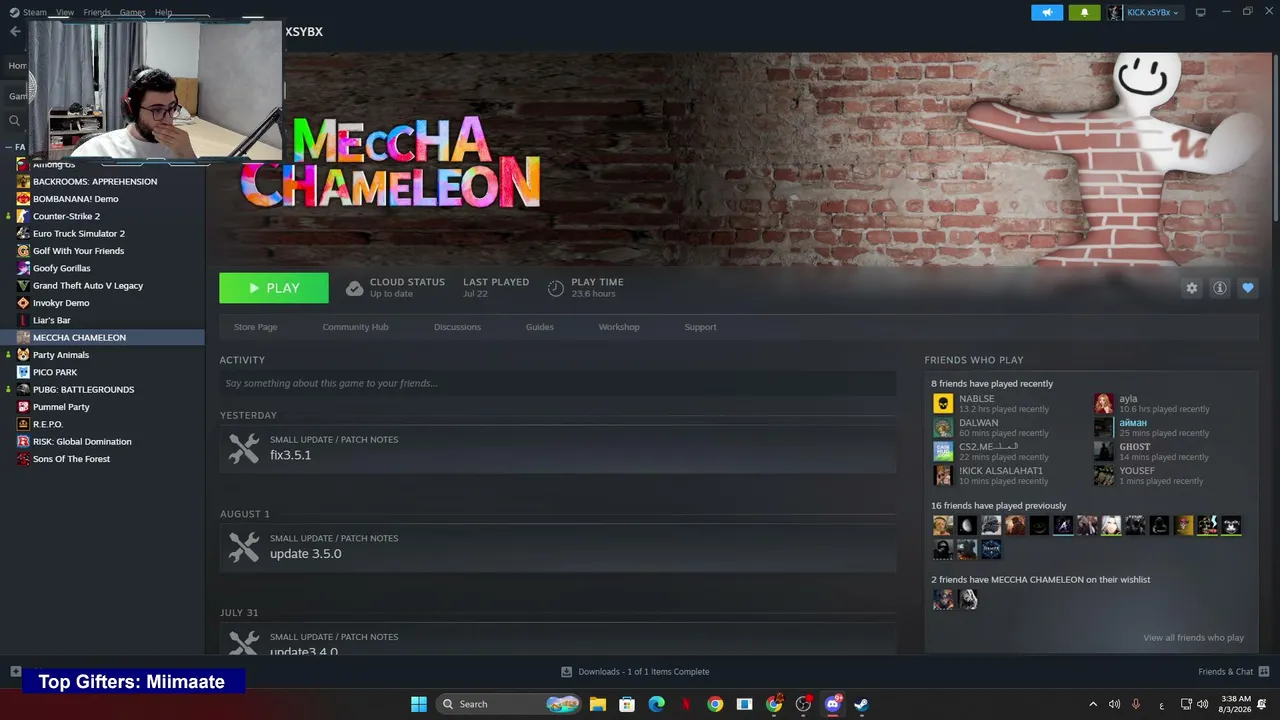This screenshot has width=1280, height=720.
Task: Toggle the favorite heart icon
Action: click(1248, 288)
